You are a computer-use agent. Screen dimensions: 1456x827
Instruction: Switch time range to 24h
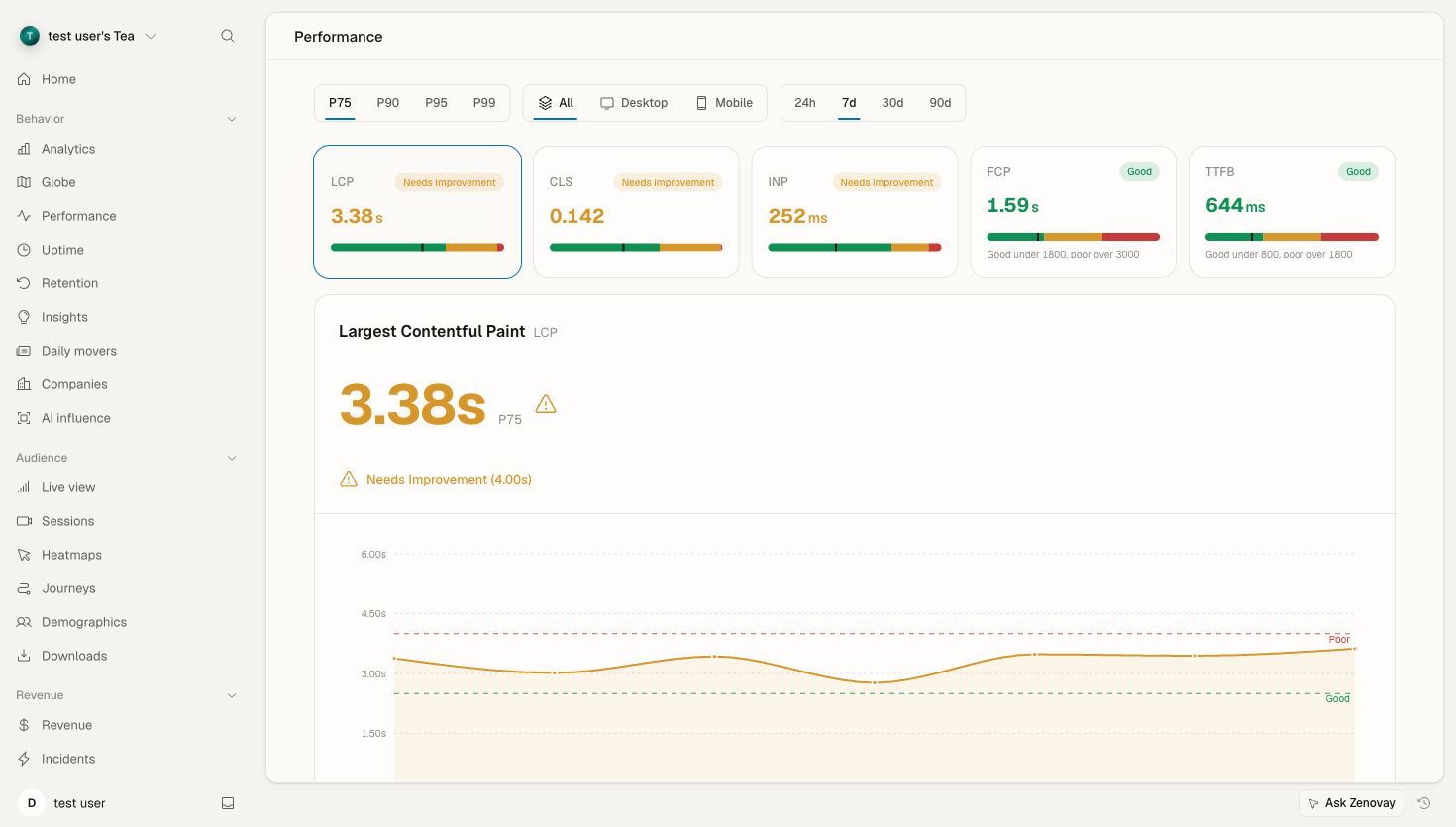pos(805,103)
